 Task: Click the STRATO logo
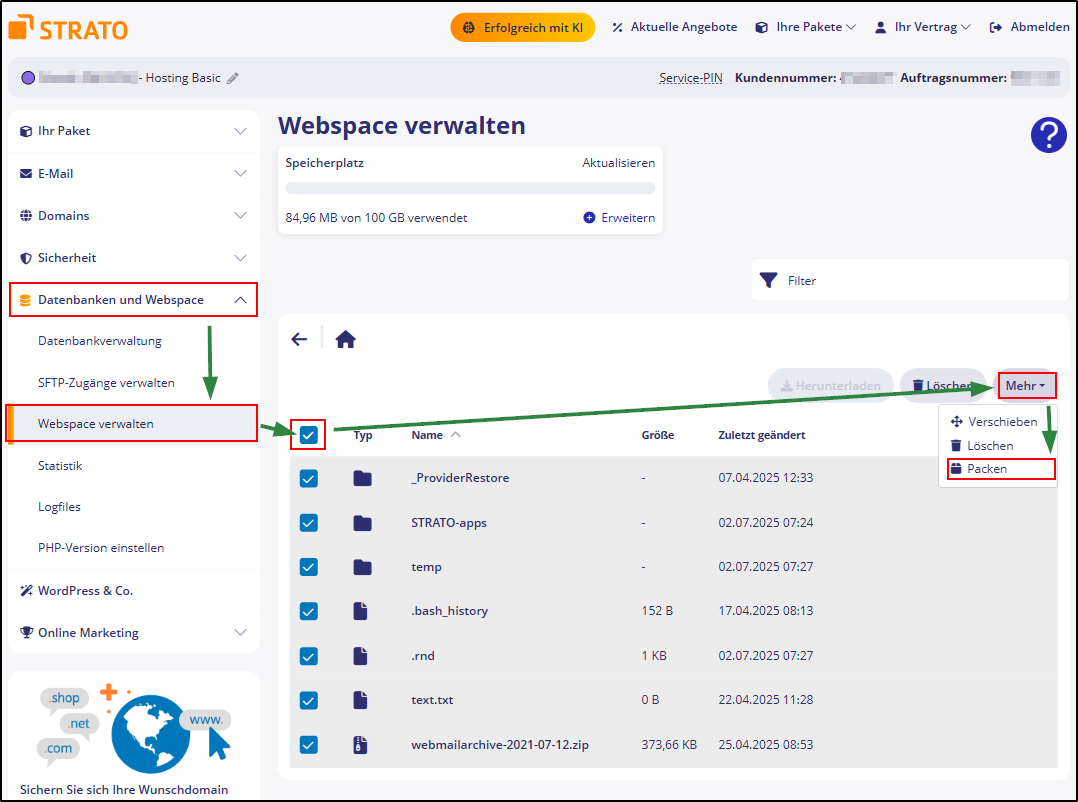tap(68, 28)
